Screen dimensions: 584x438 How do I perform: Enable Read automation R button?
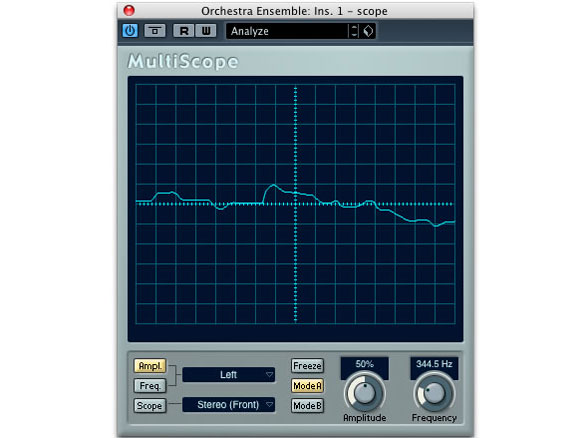[184, 31]
